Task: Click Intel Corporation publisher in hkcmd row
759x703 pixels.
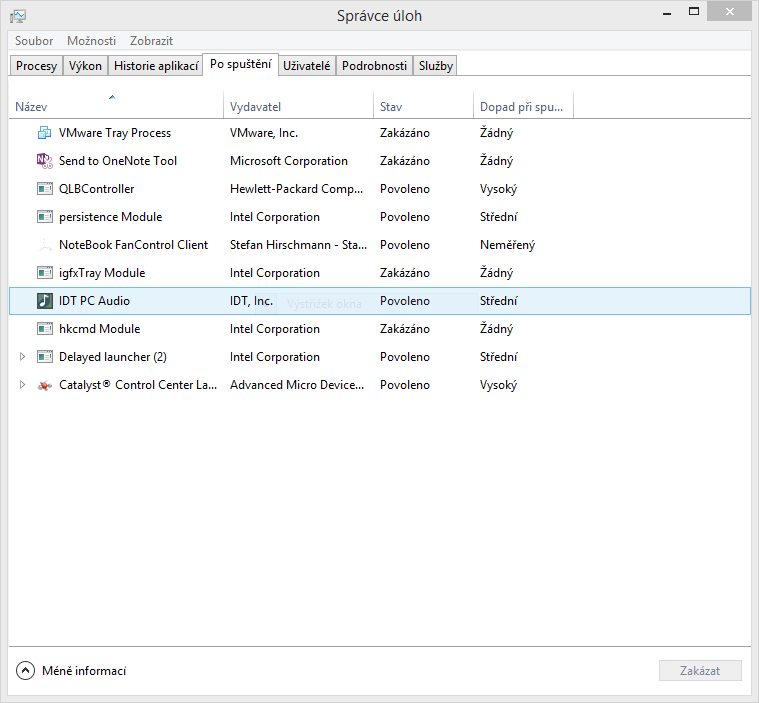Action: point(275,329)
